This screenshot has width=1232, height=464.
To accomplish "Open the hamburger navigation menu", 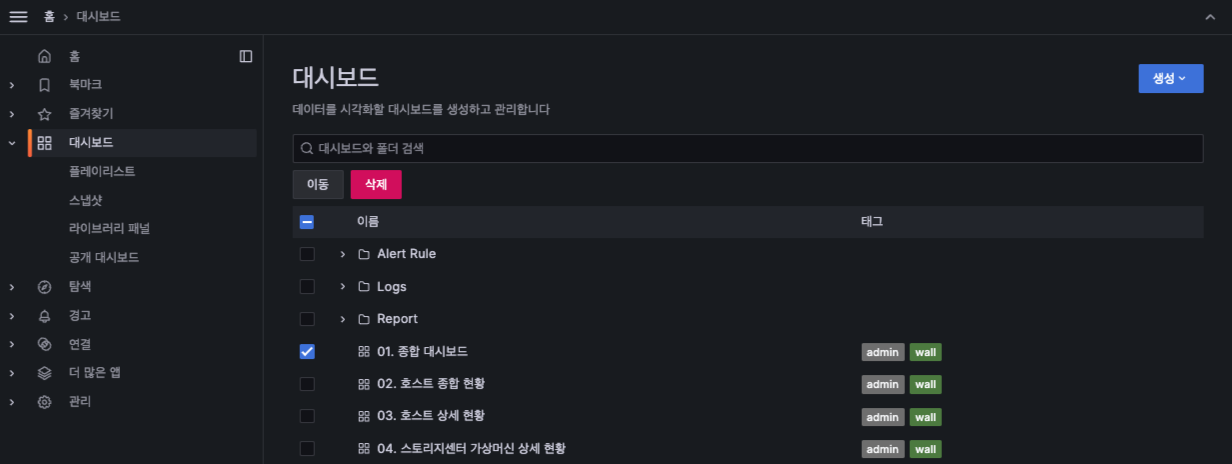I will pos(18,17).
